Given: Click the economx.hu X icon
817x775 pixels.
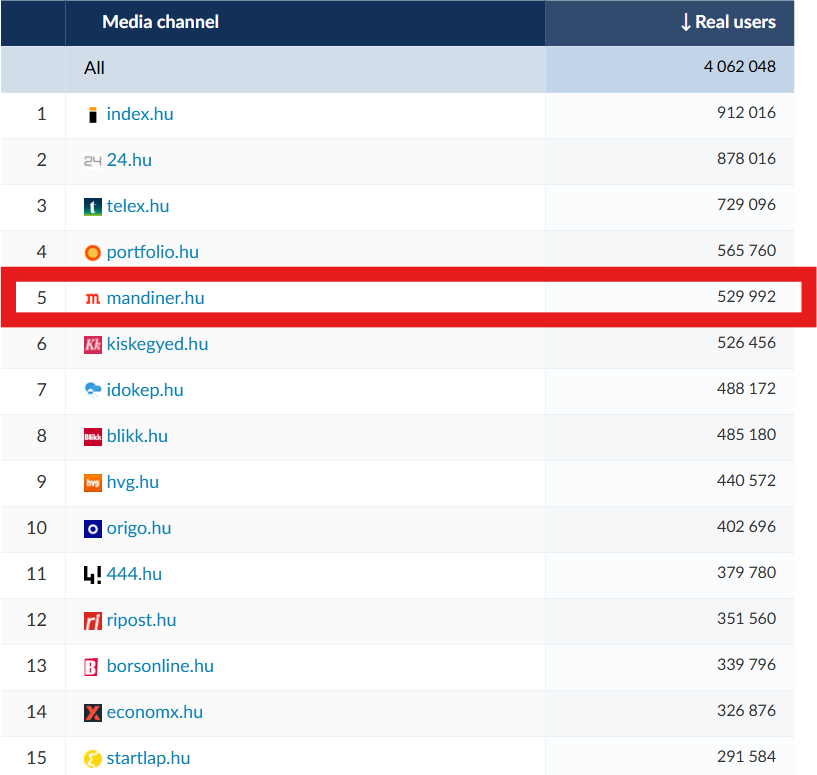Looking at the screenshot, I should (93, 713).
